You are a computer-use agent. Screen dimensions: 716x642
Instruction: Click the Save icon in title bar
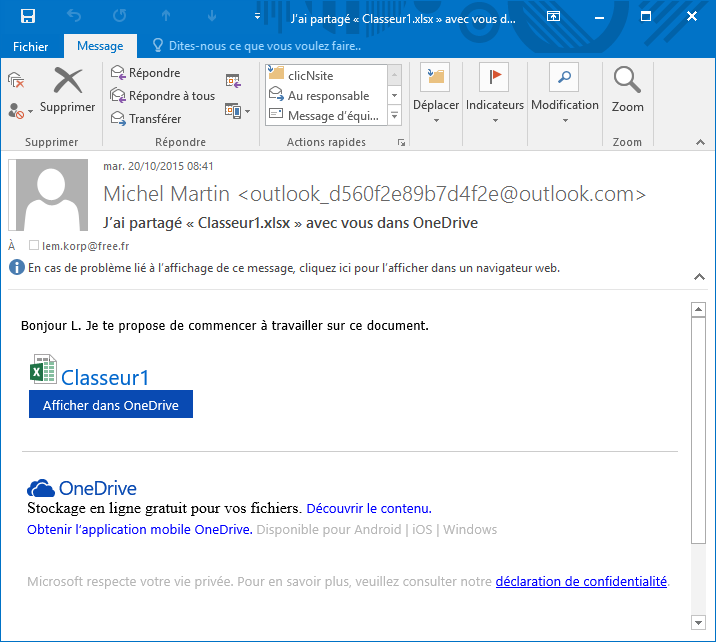[28, 16]
